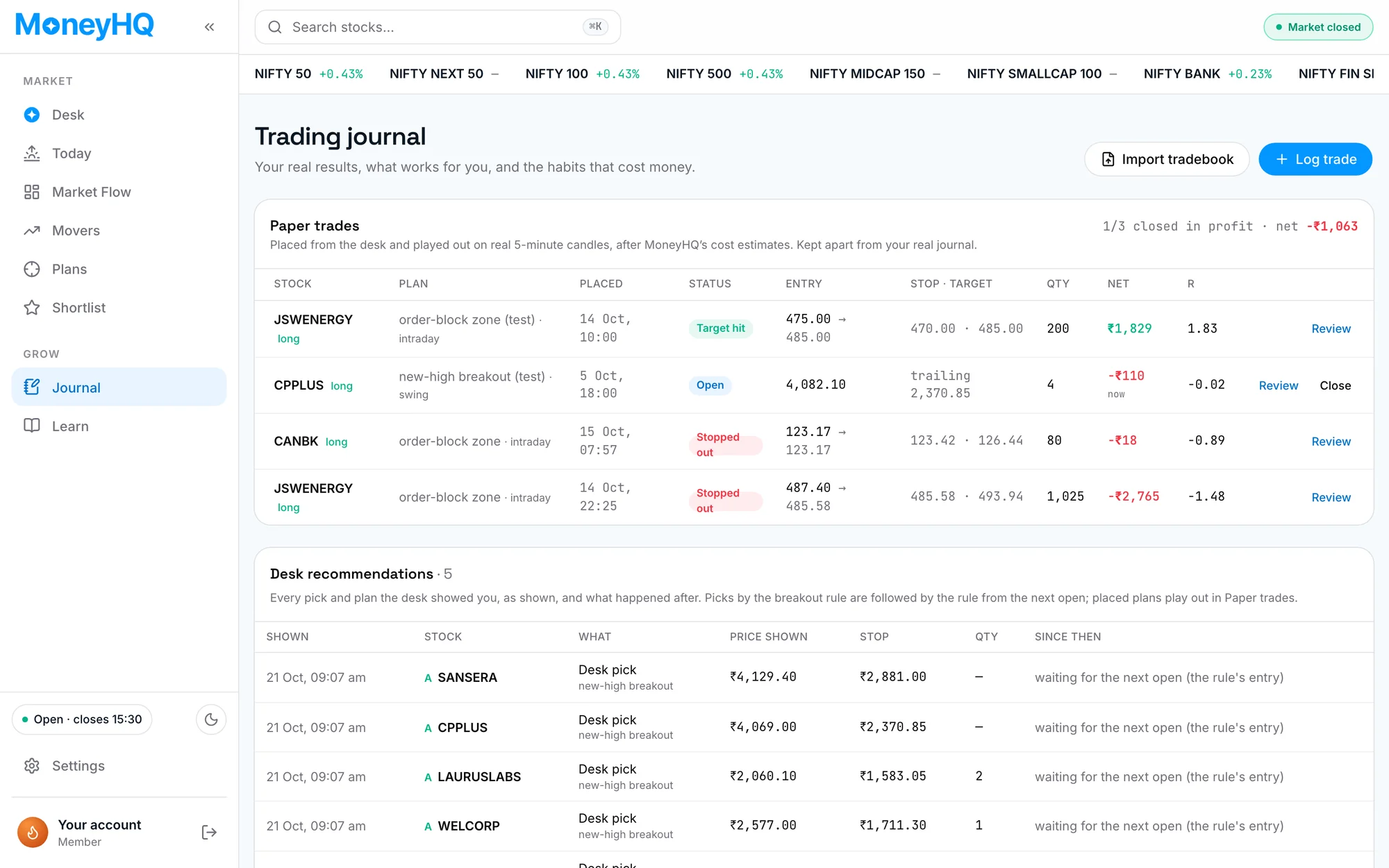Click the Log trade button
Image resolution: width=1389 pixels, height=868 pixels.
coord(1315,159)
